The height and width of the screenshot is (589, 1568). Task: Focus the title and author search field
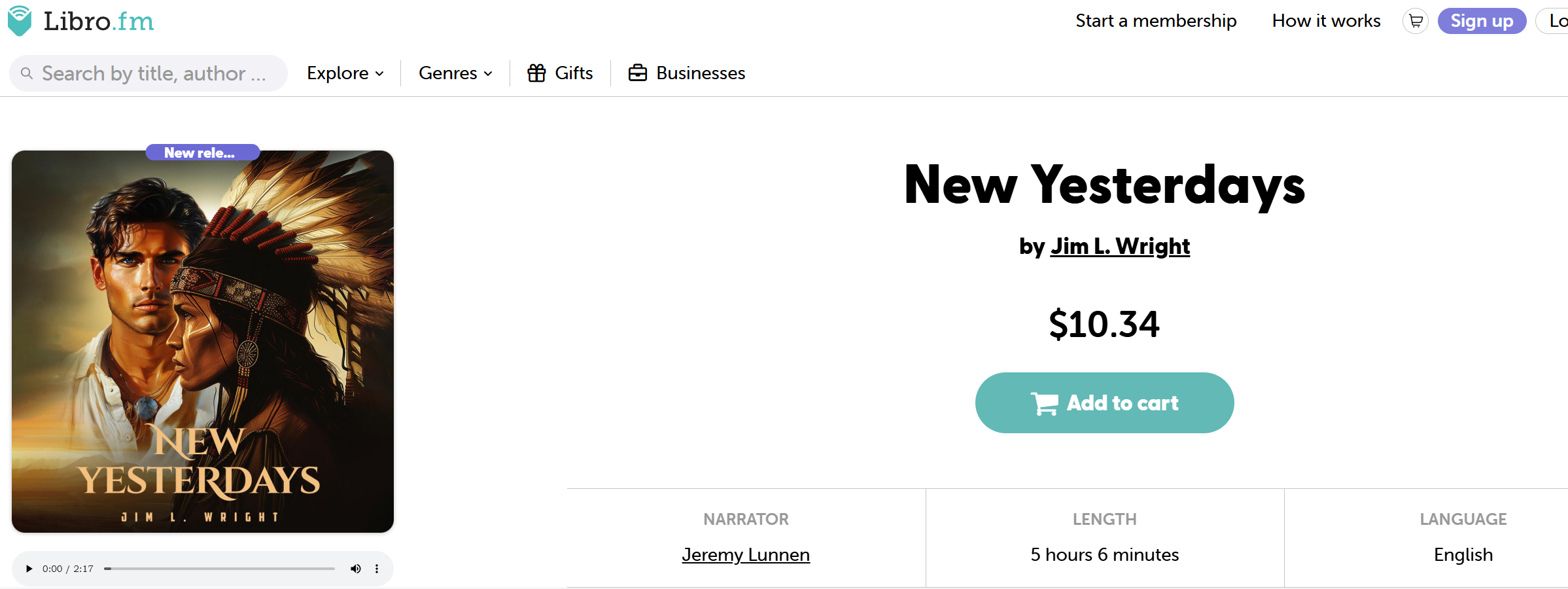coord(154,73)
